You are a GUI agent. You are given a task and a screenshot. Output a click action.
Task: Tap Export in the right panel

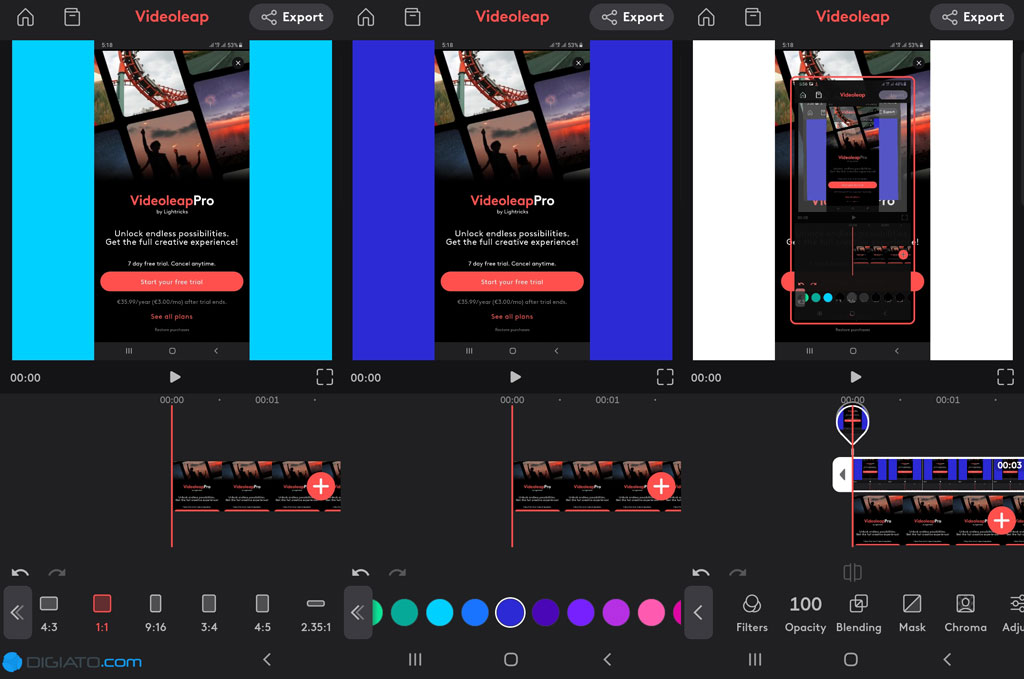tap(972, 17)
